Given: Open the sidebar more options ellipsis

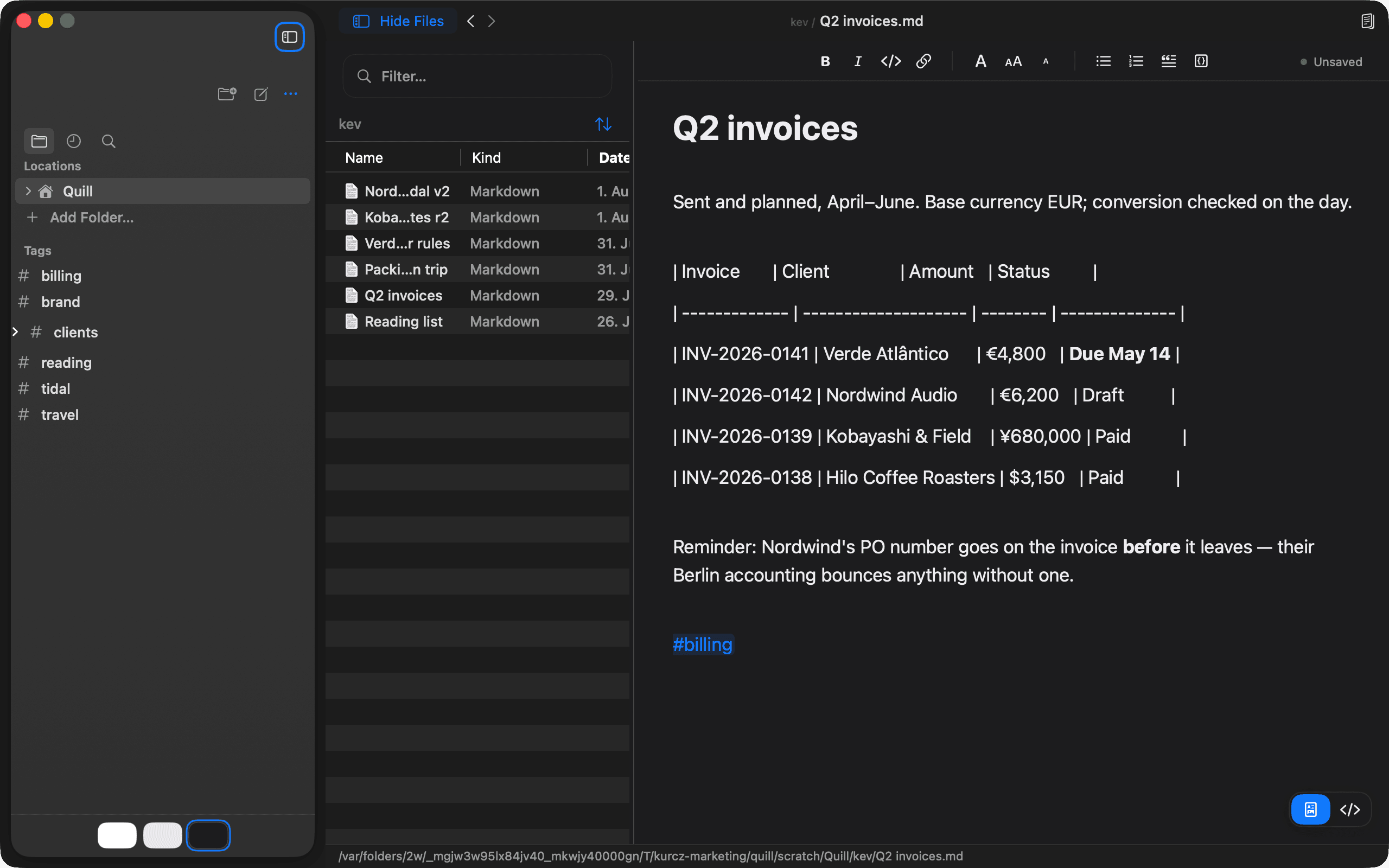Looking at the screenshot, I should click(x=291, y=93).
